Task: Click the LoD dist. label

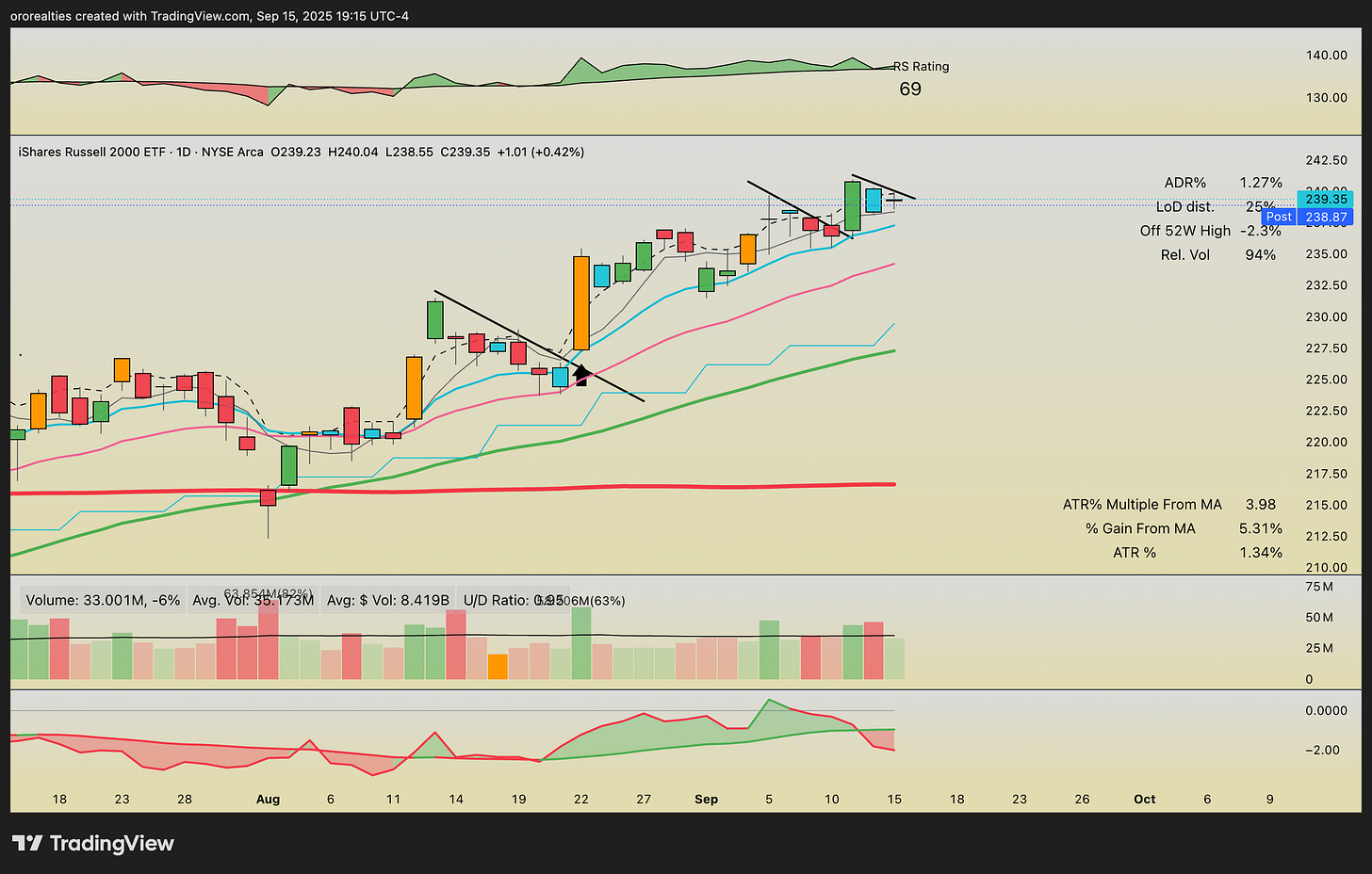Action: pos(1185,206)
